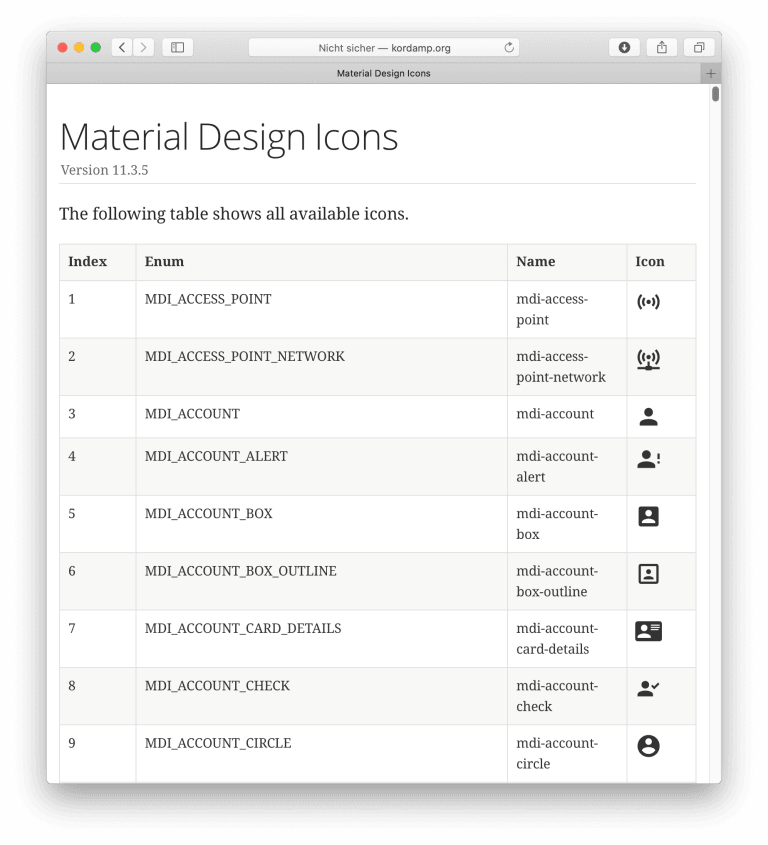Click the MDI_ACCOUNT_CIRCLE enum cell
768x845 pixels.
321,753
